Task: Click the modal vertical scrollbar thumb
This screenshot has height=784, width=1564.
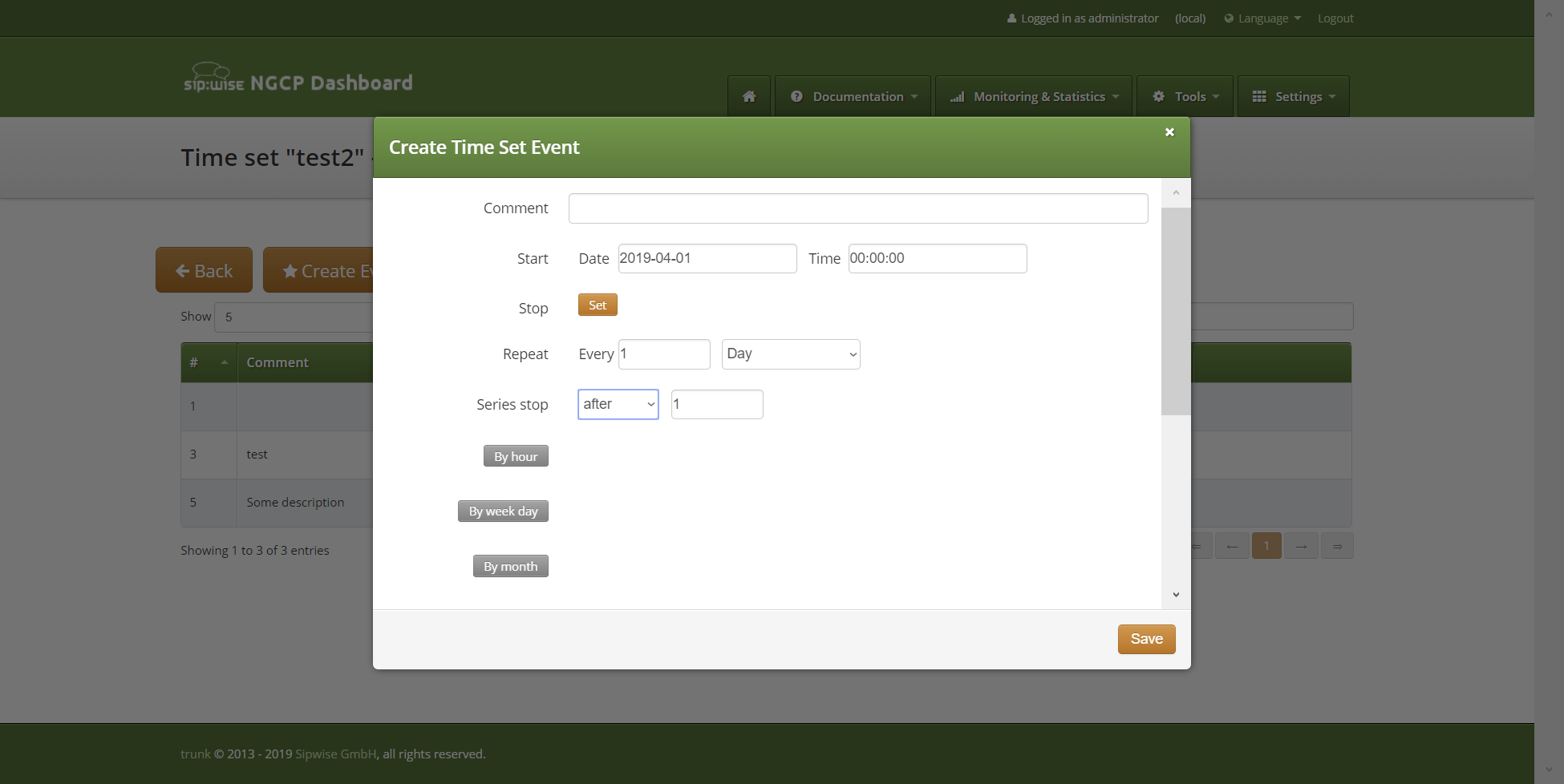Action: pos(1176,311)
